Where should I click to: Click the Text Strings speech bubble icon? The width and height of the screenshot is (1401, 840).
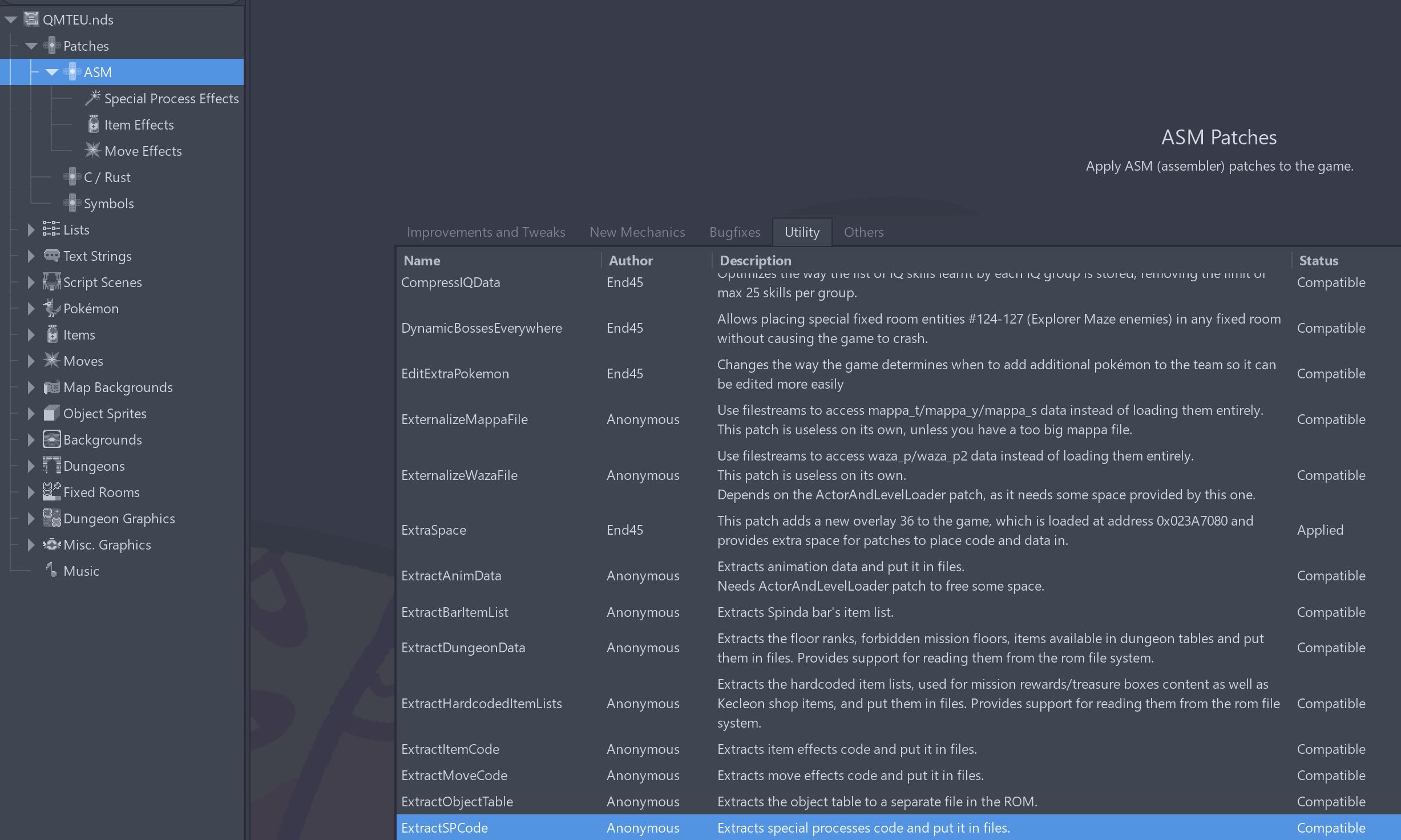[51, 256]
